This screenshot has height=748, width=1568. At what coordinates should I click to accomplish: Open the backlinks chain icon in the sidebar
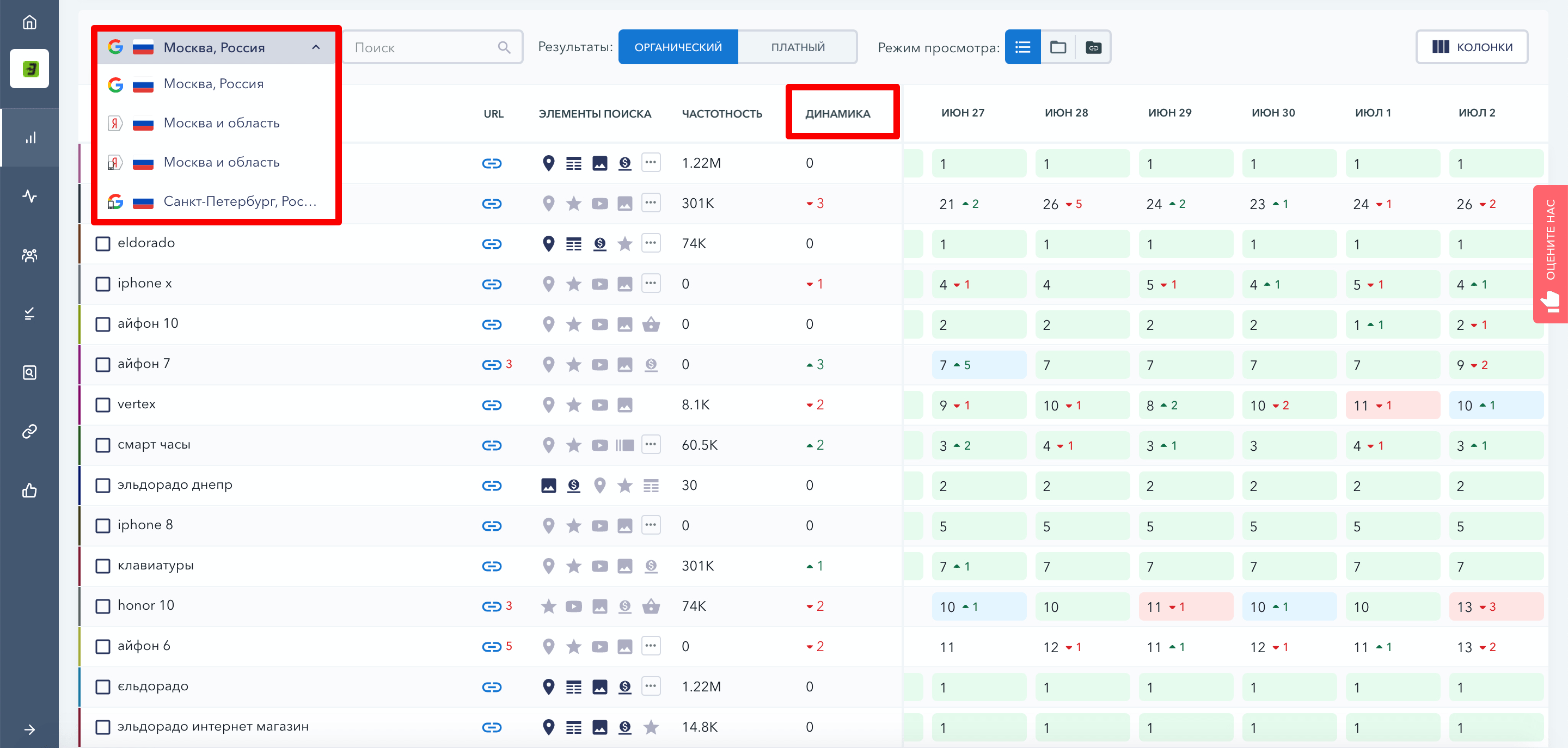(29, 432)
